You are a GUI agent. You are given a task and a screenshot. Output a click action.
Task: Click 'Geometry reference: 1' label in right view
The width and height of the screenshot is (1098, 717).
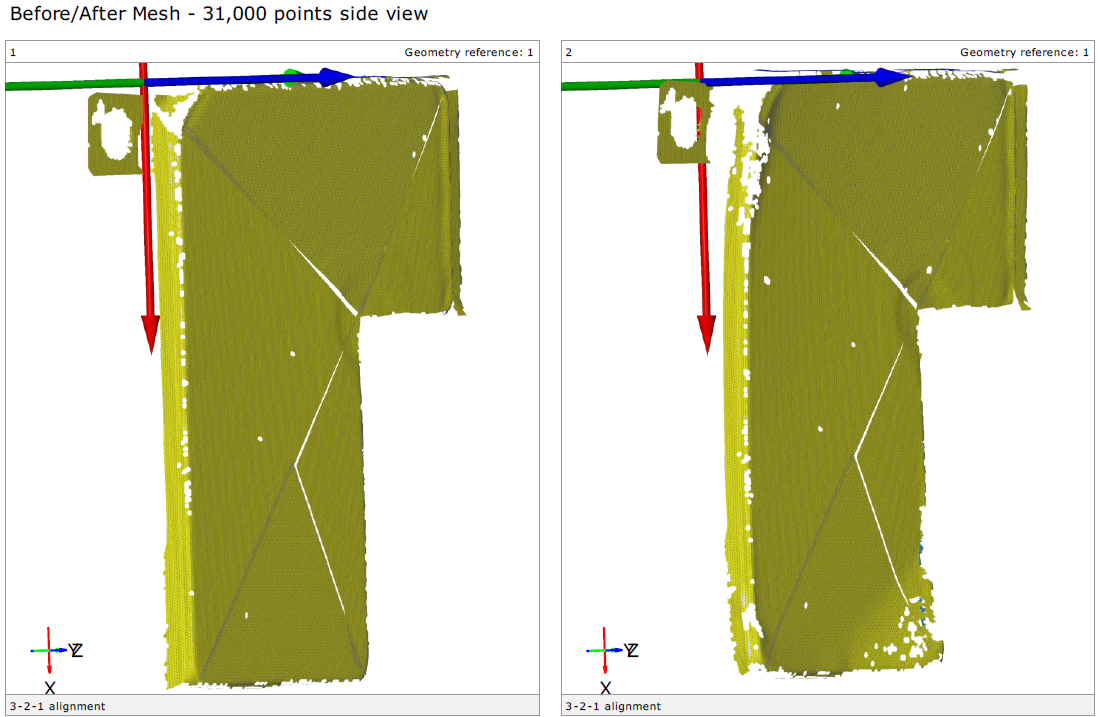1024,52
